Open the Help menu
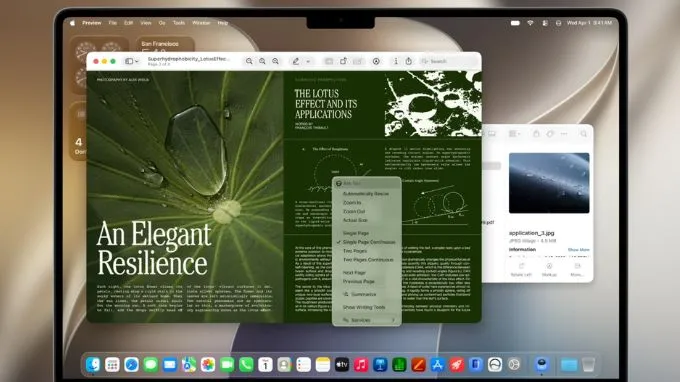This screenshot has width=680, height=382. pyautogui.click(x=222, y=23)
